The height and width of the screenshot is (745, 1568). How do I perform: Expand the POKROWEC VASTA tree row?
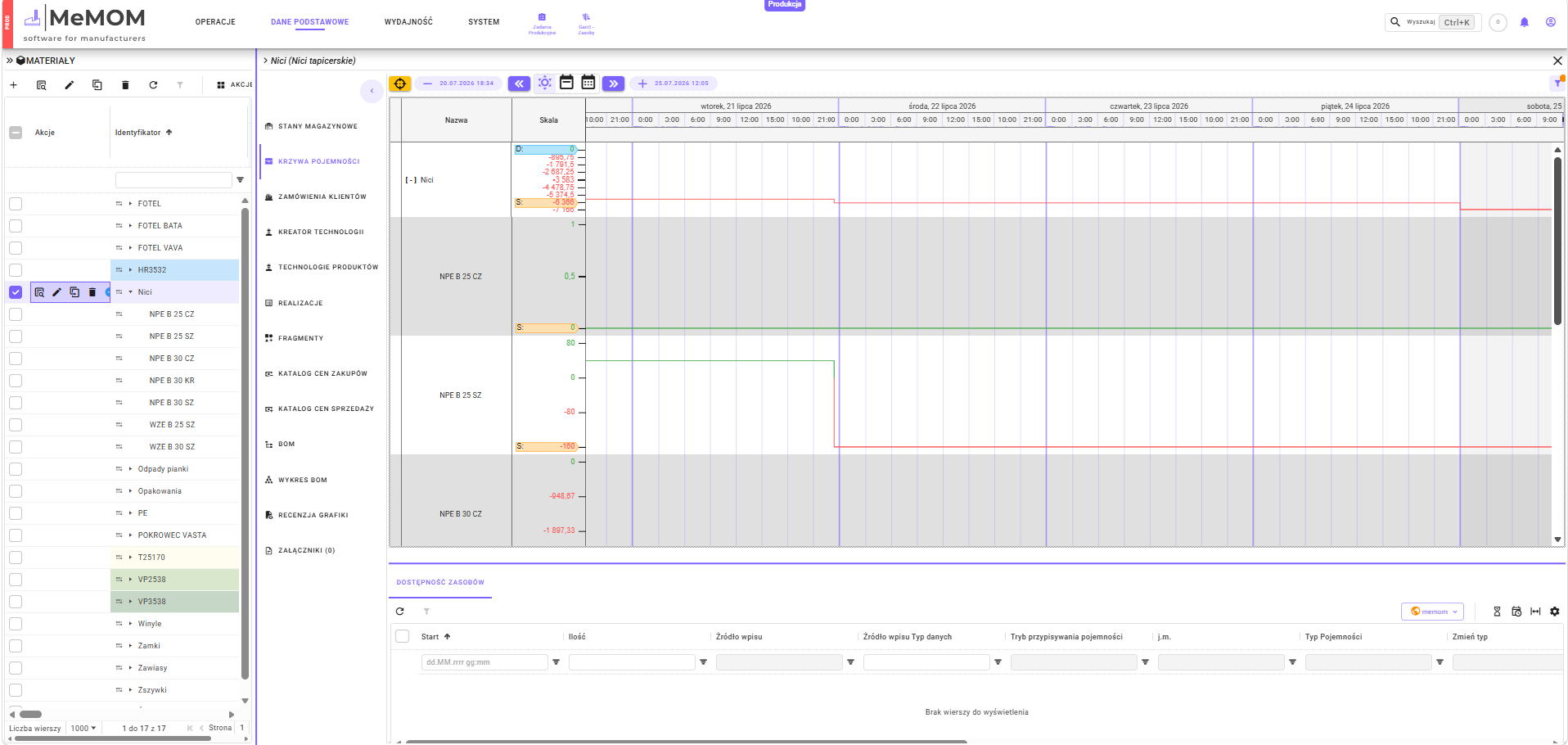[130, 535]
